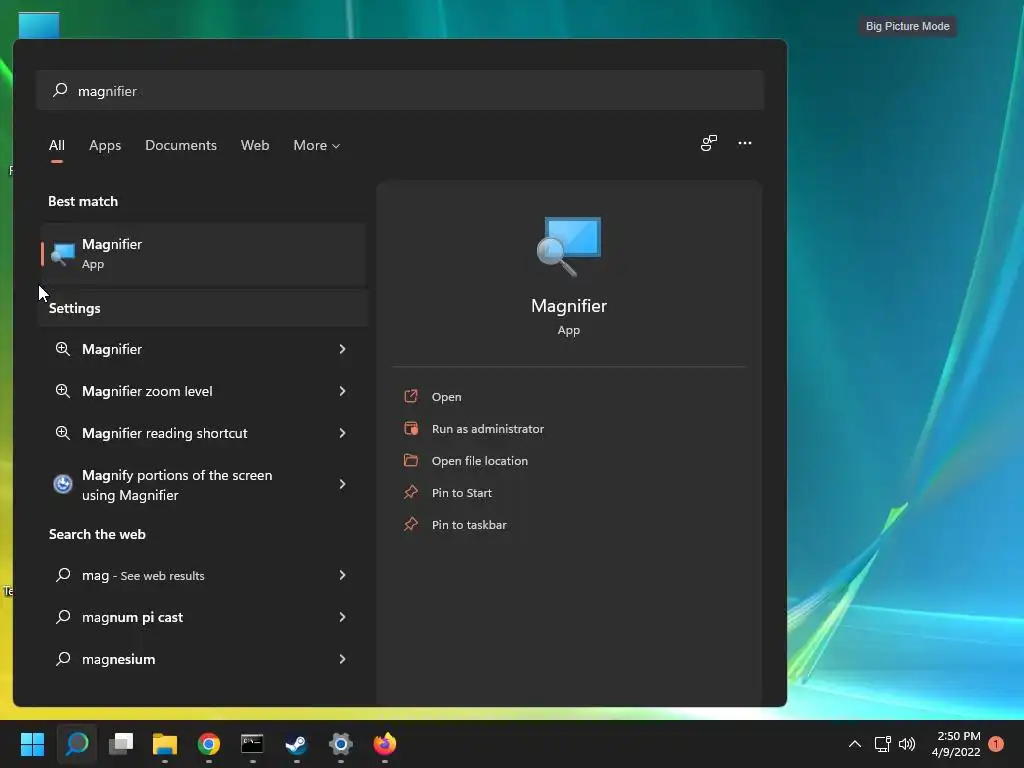Open the Magnifier app best match result

[202, 254]
